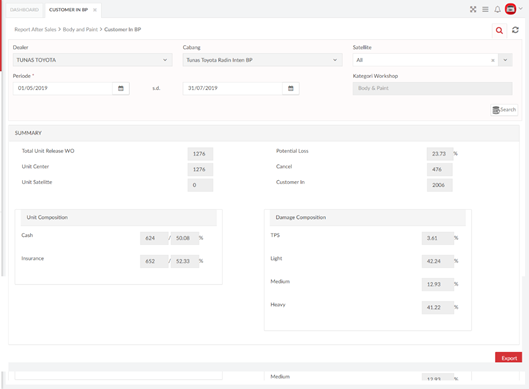Click TPS percentage 3.61
529x389 pixels.
pos(438,238)
